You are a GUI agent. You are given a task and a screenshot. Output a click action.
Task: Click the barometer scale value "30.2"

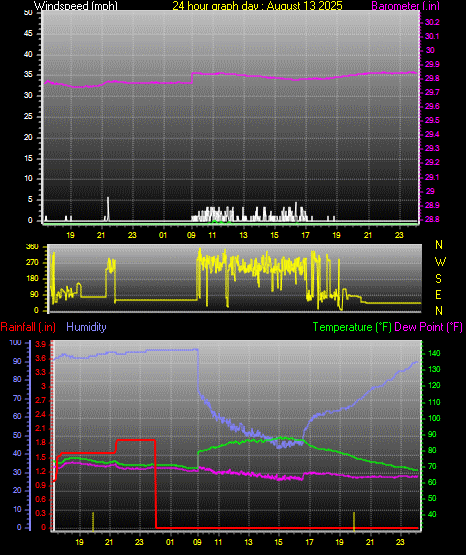[x=432, y=22]
